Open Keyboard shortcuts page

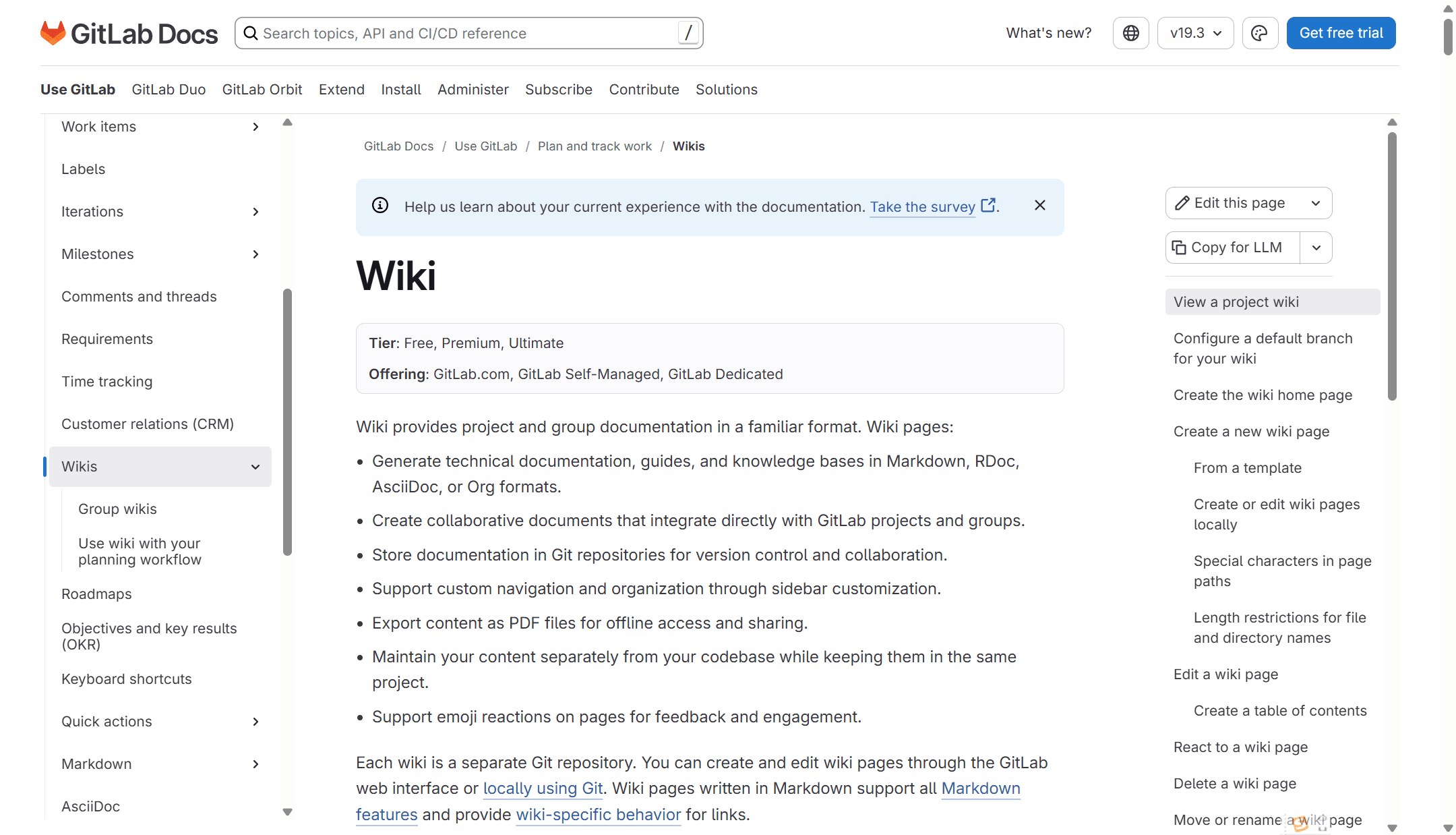(x=127, y=679)
